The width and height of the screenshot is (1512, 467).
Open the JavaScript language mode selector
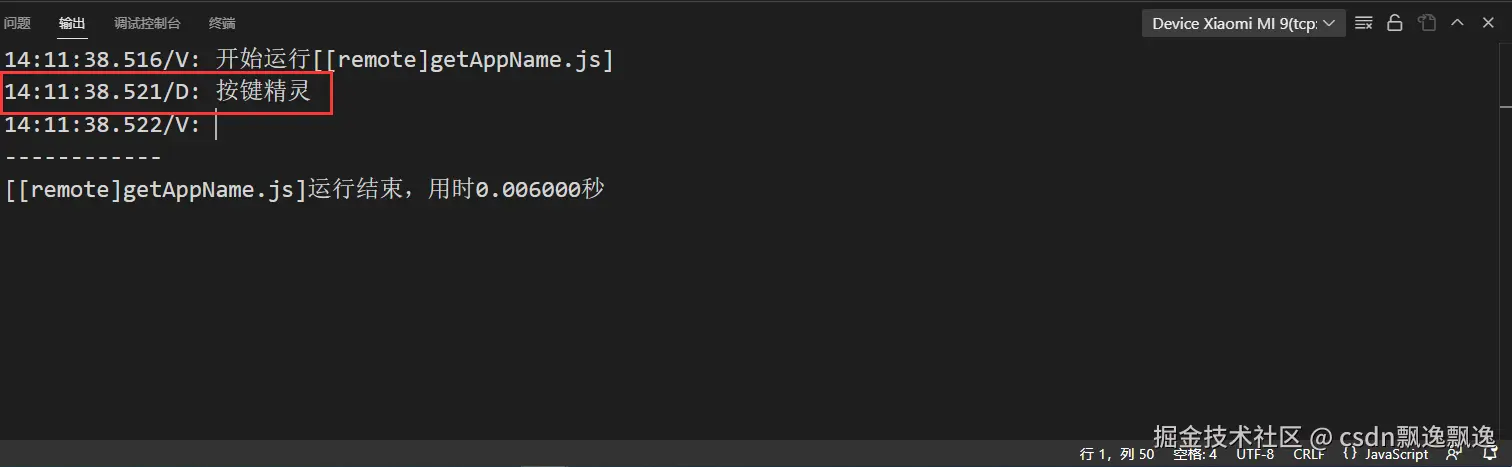click(1397, 455)
